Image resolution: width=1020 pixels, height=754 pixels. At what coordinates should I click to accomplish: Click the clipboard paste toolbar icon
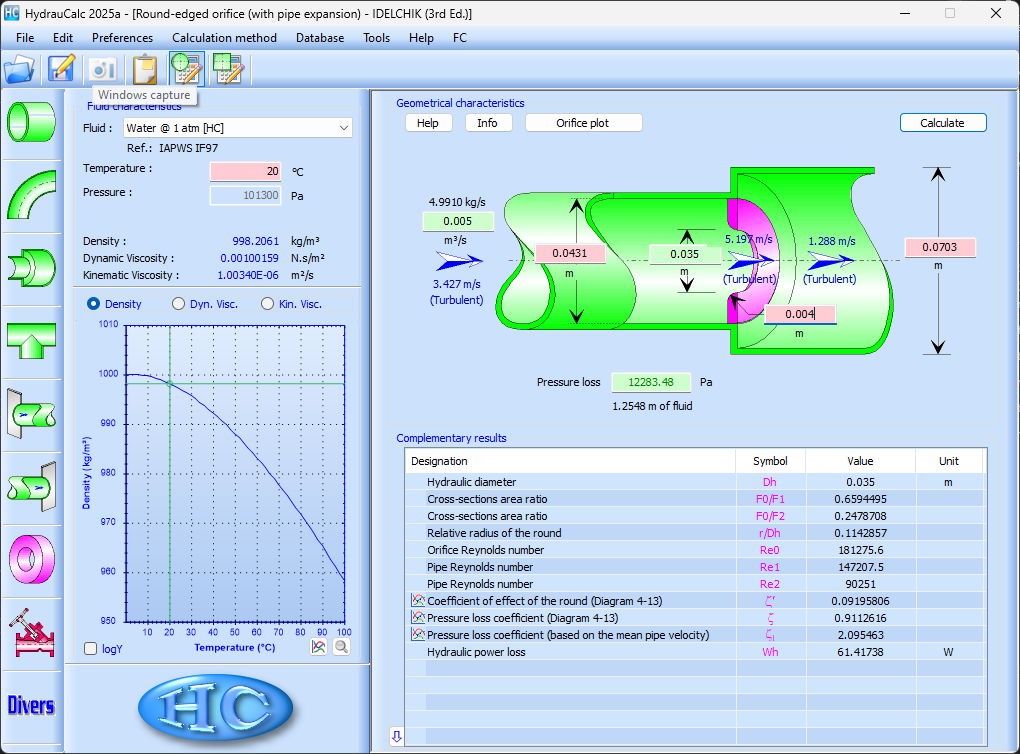coord(145,69)
